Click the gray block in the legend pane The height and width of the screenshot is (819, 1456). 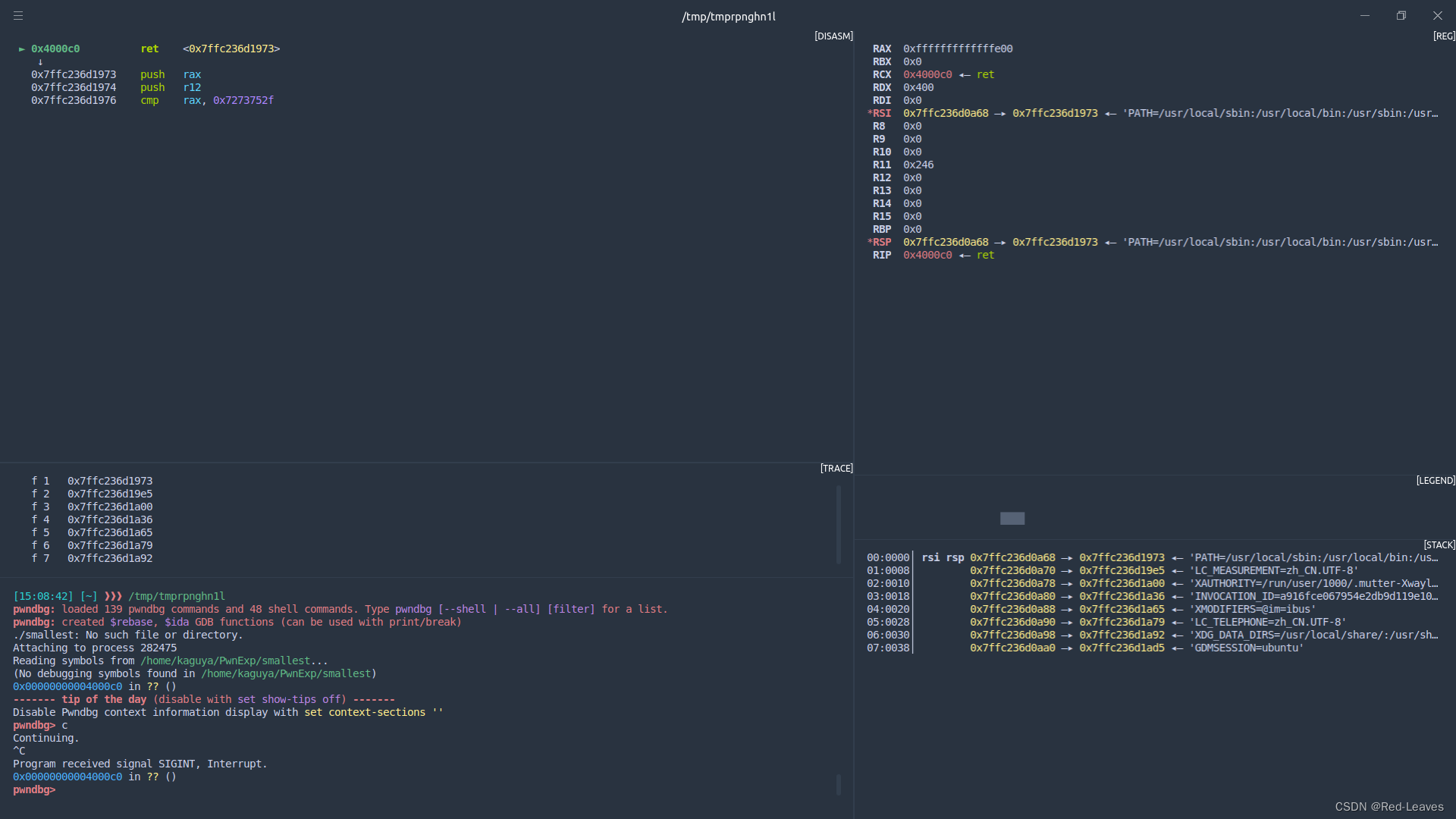(1012, 518)
